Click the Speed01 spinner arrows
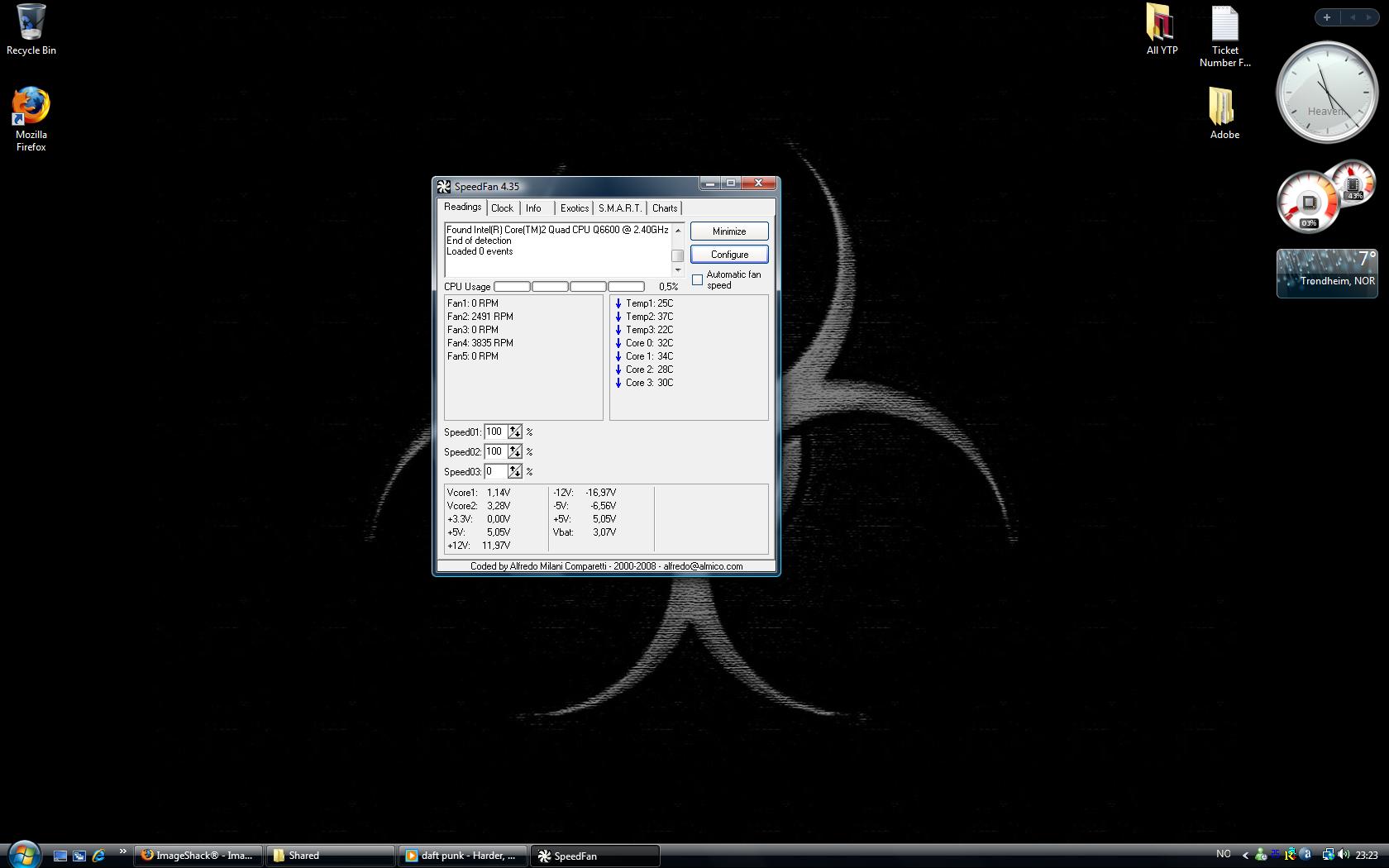 pyautogui.click(x=515, y=432)
